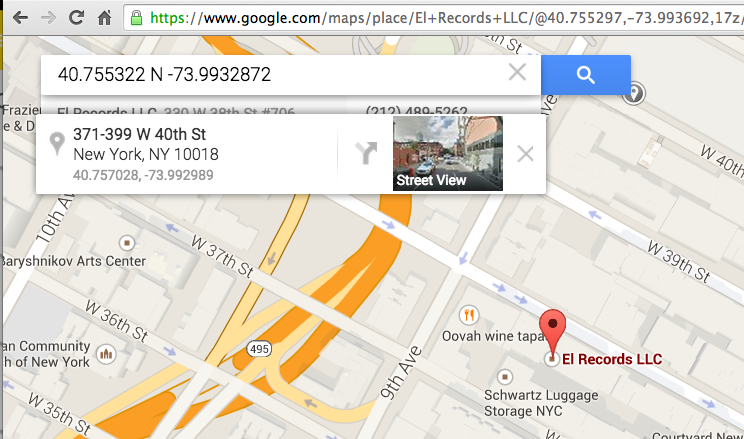Click the browser back arrow

(x=20, y=18)
